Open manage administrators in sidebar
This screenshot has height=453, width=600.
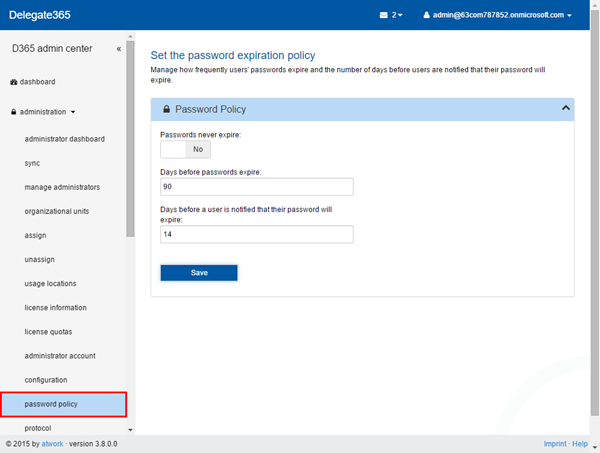62,187
